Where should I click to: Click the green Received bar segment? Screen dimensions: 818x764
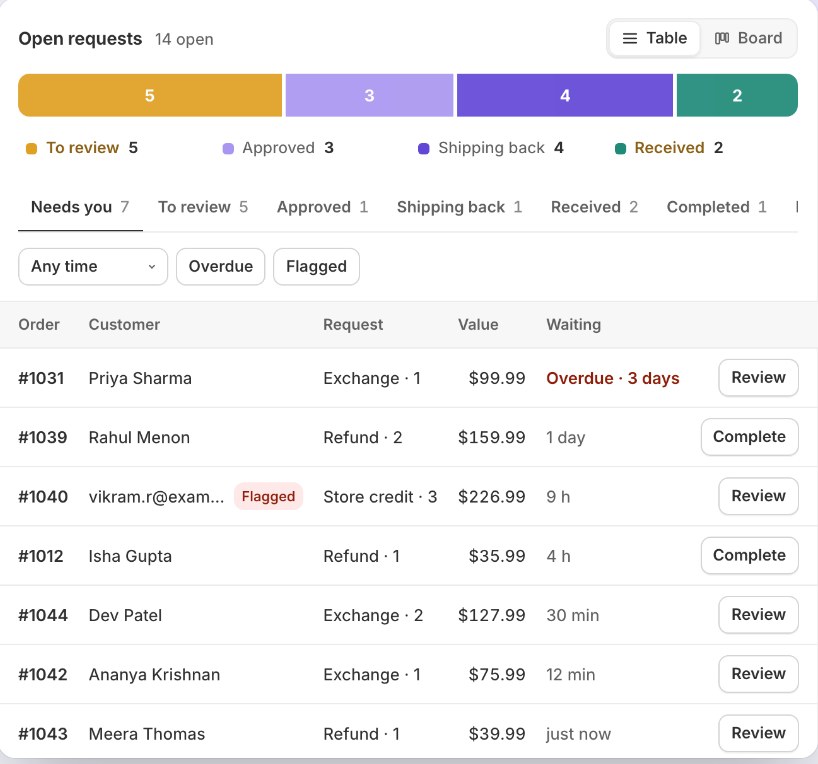point(737,95)
